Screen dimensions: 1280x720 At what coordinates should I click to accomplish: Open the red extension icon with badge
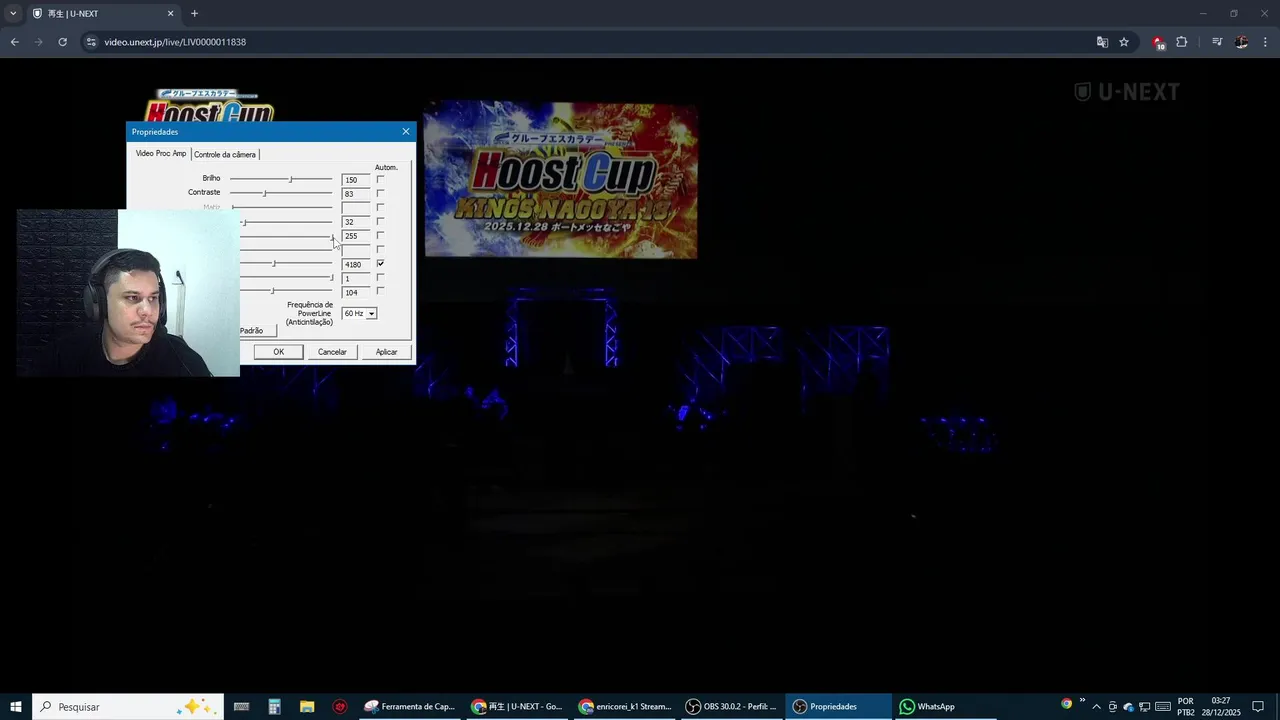click(1158, 42)
